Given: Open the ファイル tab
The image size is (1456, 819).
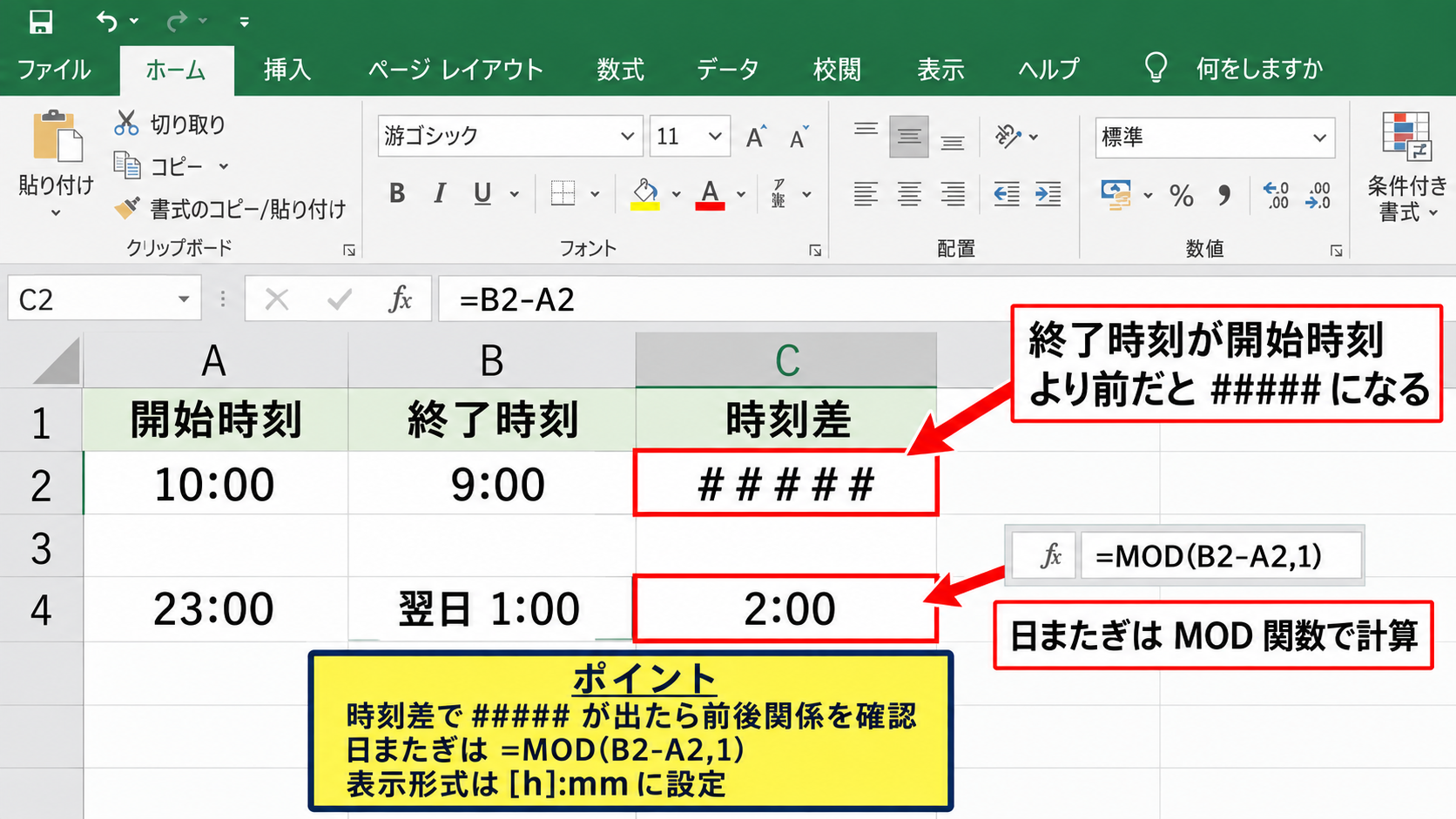Looking at the screenshot, I should click(x=54, y=69).
